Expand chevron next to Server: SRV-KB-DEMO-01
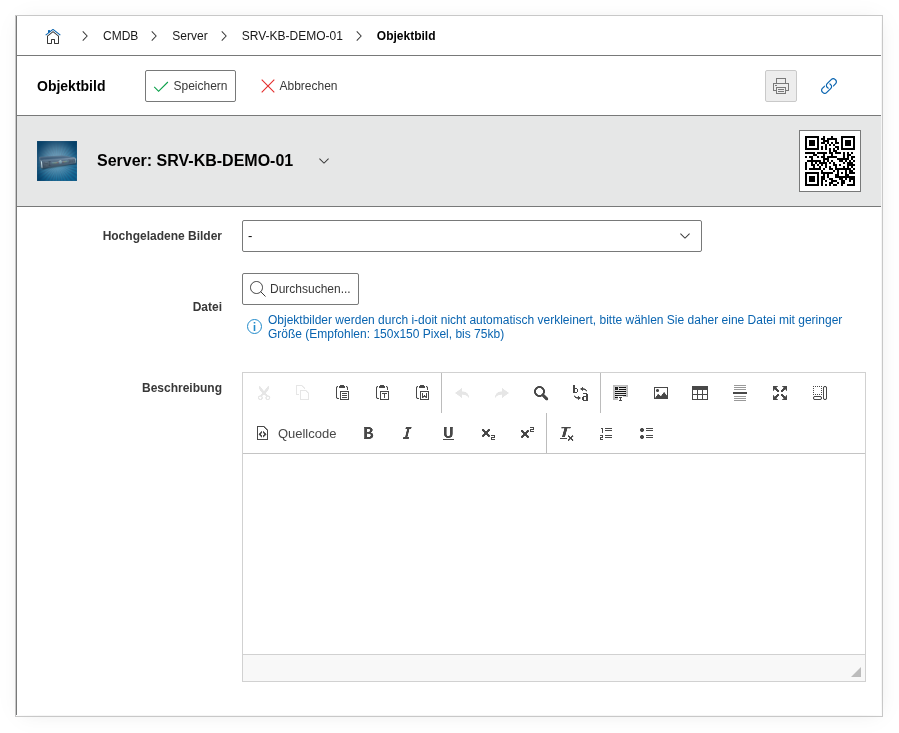This screenshot has width=899, height=733. click(324, 161)
